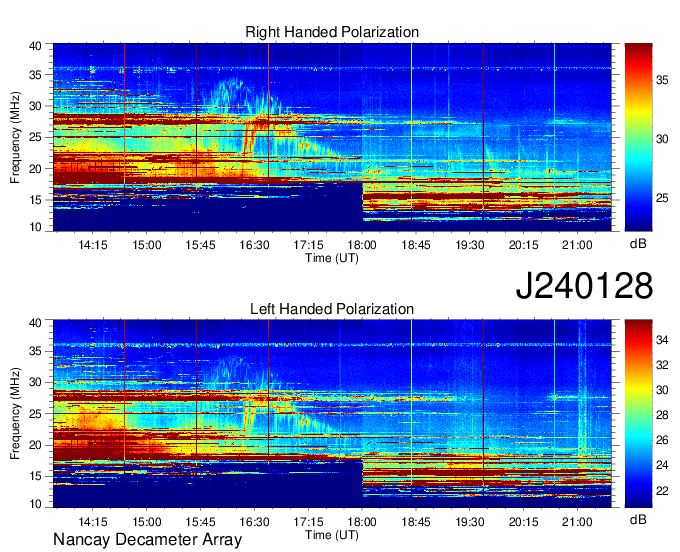Image resolution: width=680 pixels, height=552 pixels.
Task: Click the 15:00 time tick of Right Handed plot
Action: 147,245
